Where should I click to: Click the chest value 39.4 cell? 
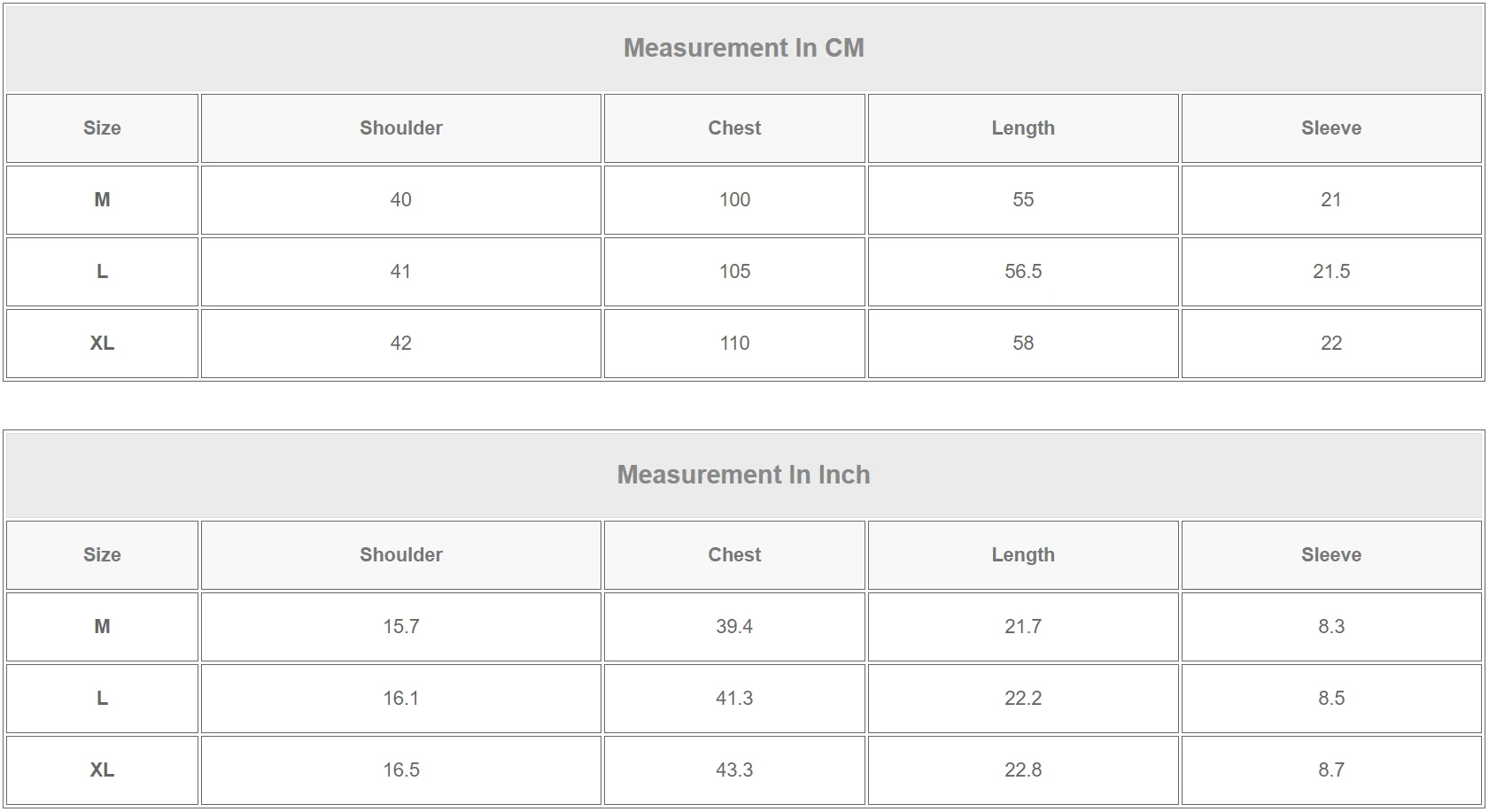pos(734,627)
